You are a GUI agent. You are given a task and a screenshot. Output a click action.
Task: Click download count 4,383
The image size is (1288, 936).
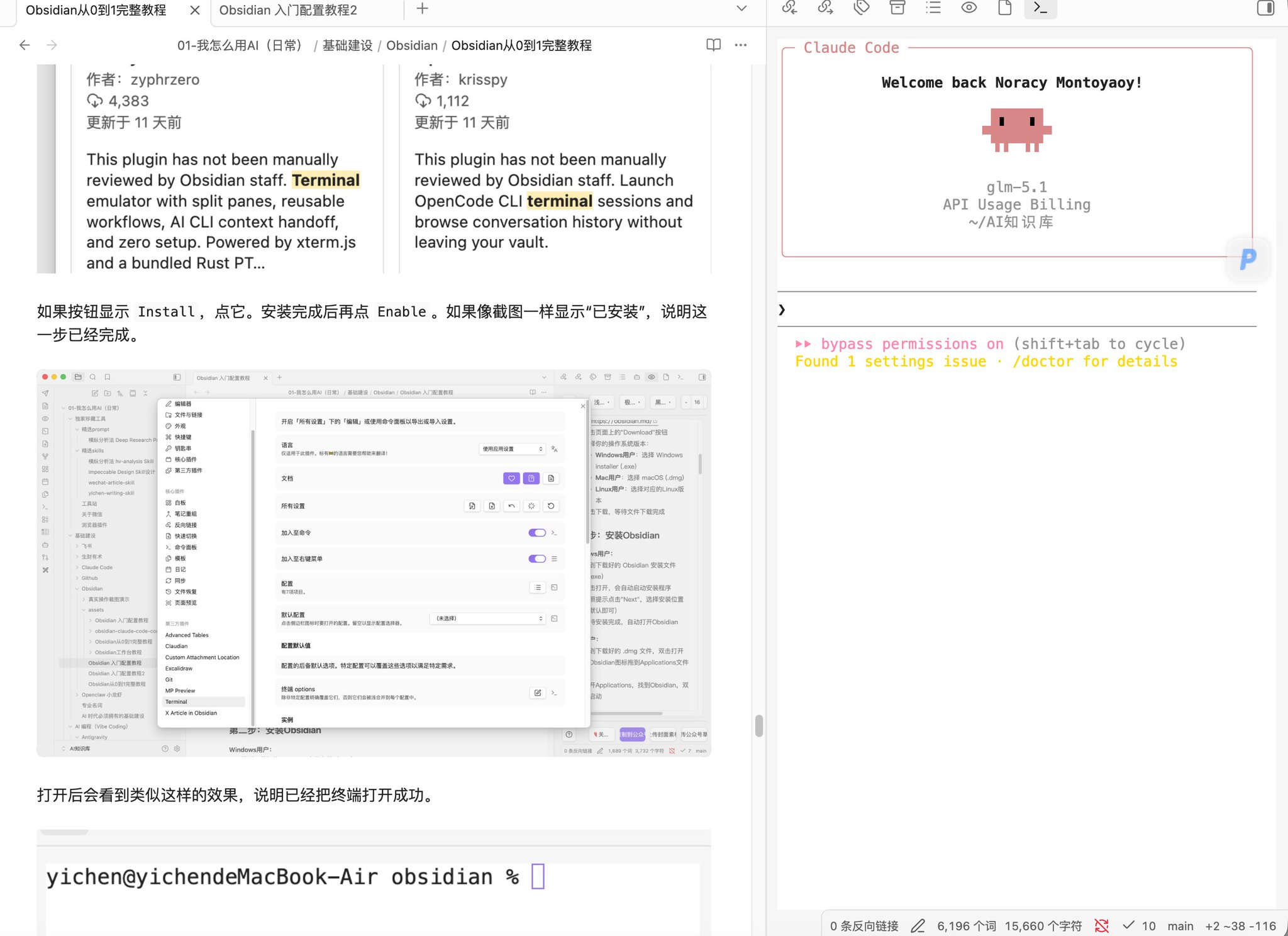click(x=129, y=101)
